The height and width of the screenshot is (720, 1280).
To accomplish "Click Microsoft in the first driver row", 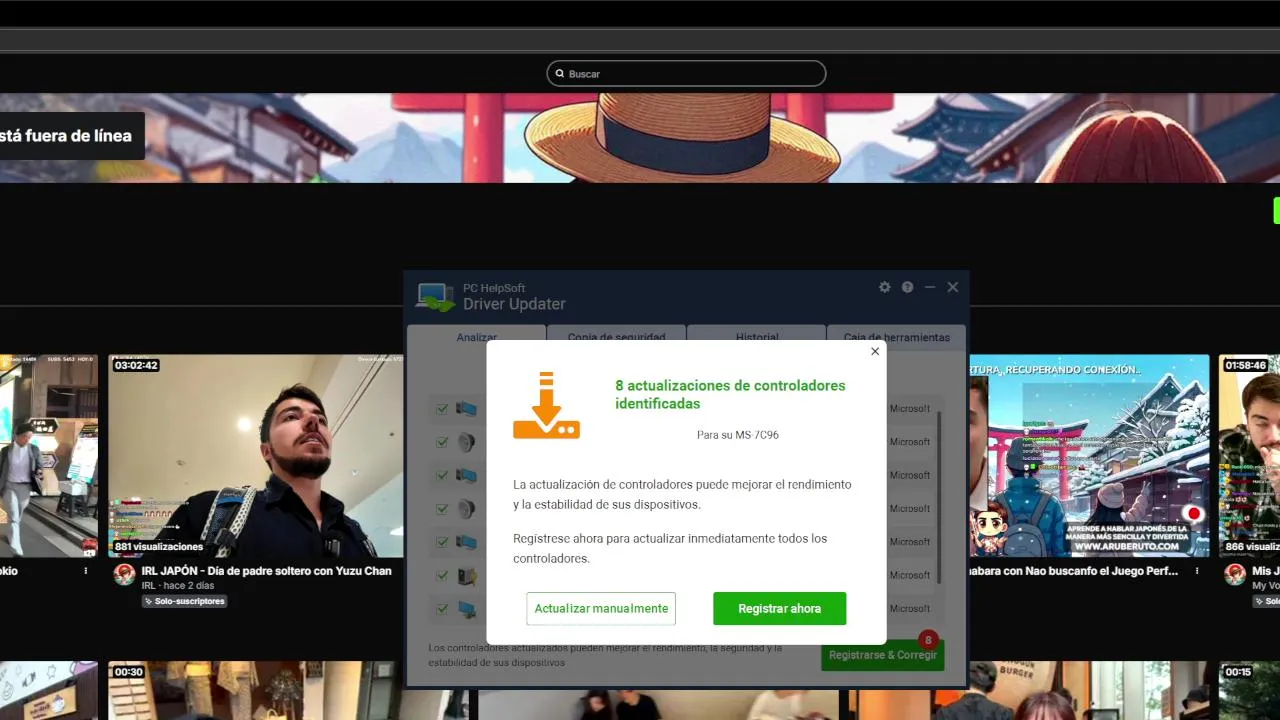I will [x=910, y=409].
